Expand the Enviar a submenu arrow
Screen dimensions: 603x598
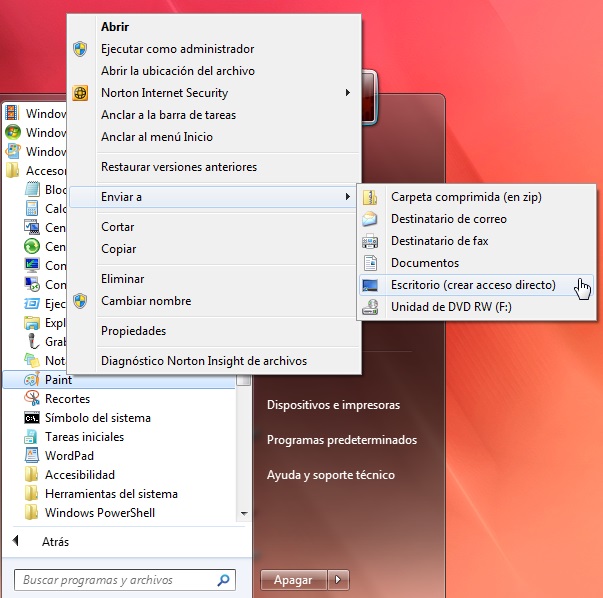(x=348, y=197)
